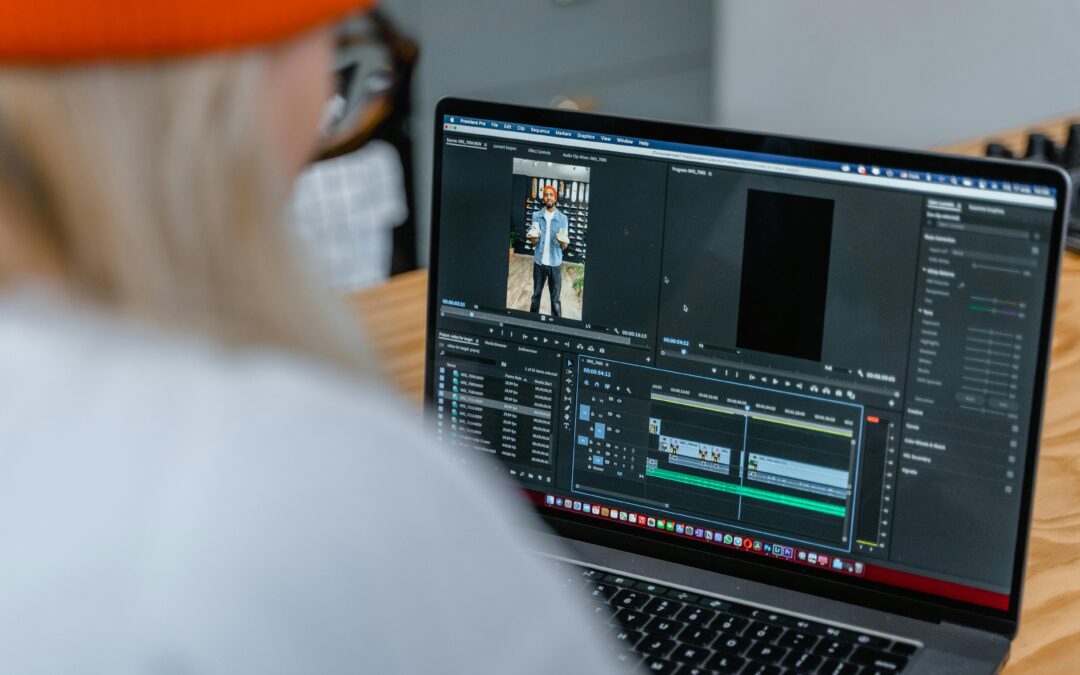The image size is (1080, 675).
Task: Open the Sequence menu in menu bar
Action: pos(539,130)
